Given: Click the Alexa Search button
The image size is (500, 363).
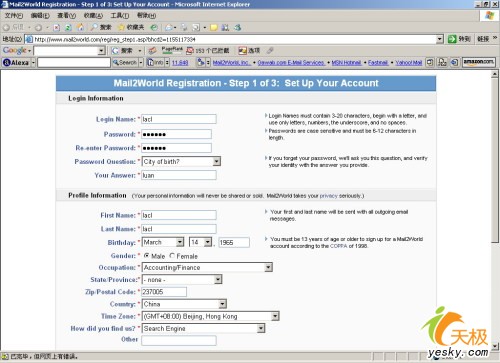Looking at the screenshot, I should point(125,62).
